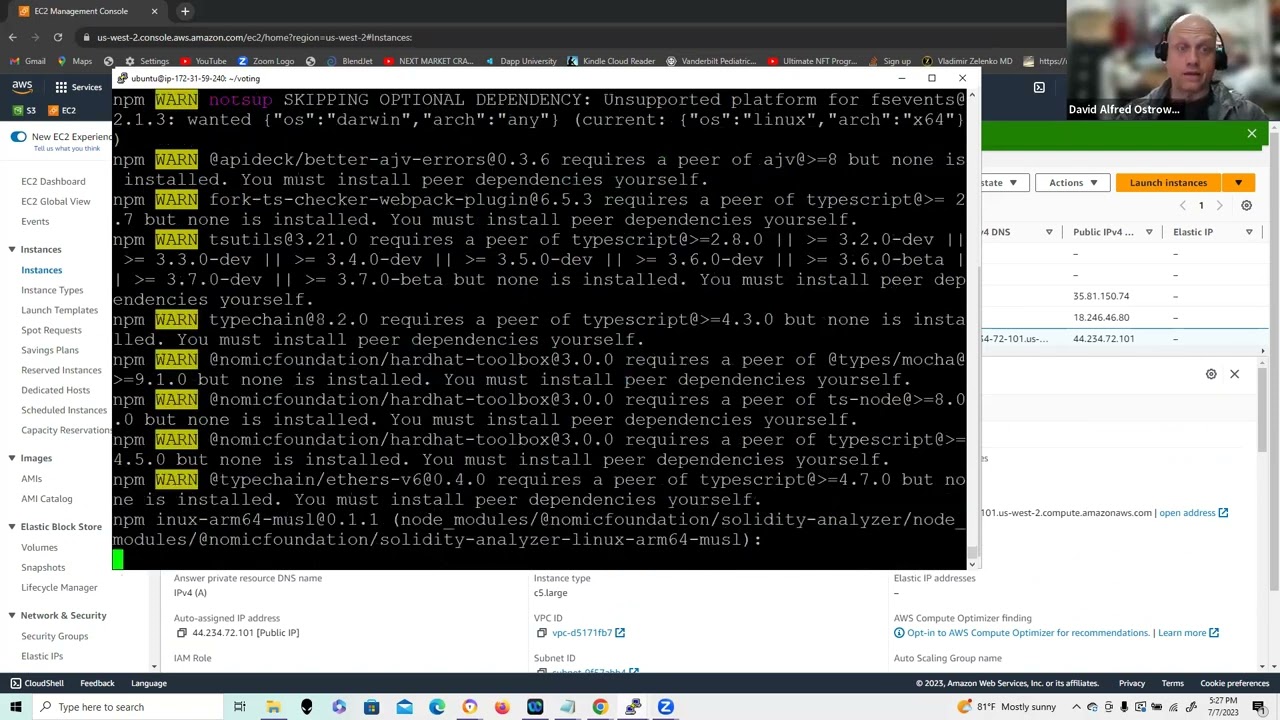Click the Launch instances button

(x=1168, y=183)
